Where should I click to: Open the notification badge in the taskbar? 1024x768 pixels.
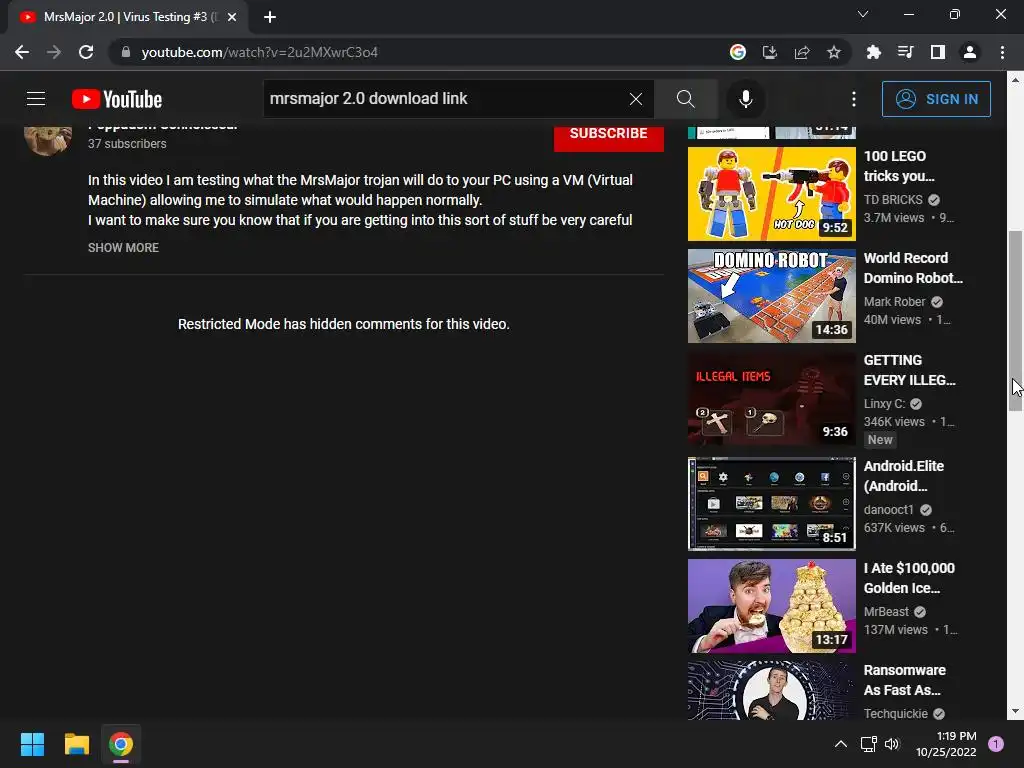(x=996, y=744)
